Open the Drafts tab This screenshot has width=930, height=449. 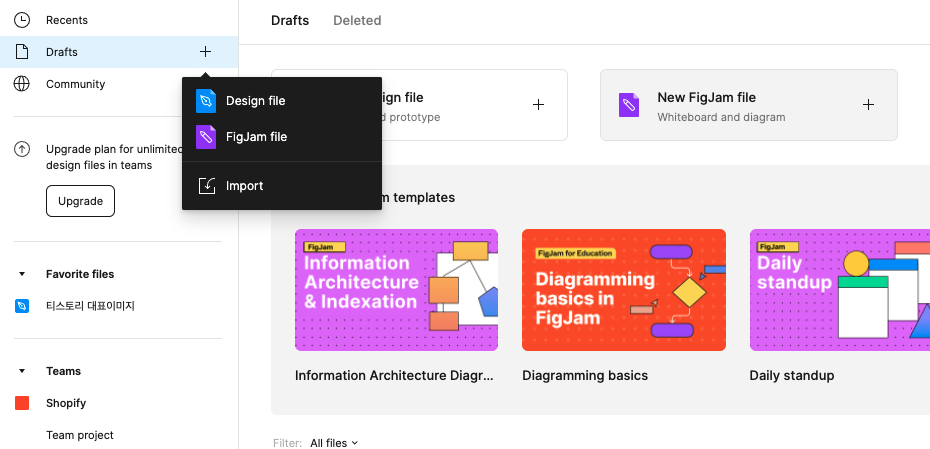pos(290,21)
